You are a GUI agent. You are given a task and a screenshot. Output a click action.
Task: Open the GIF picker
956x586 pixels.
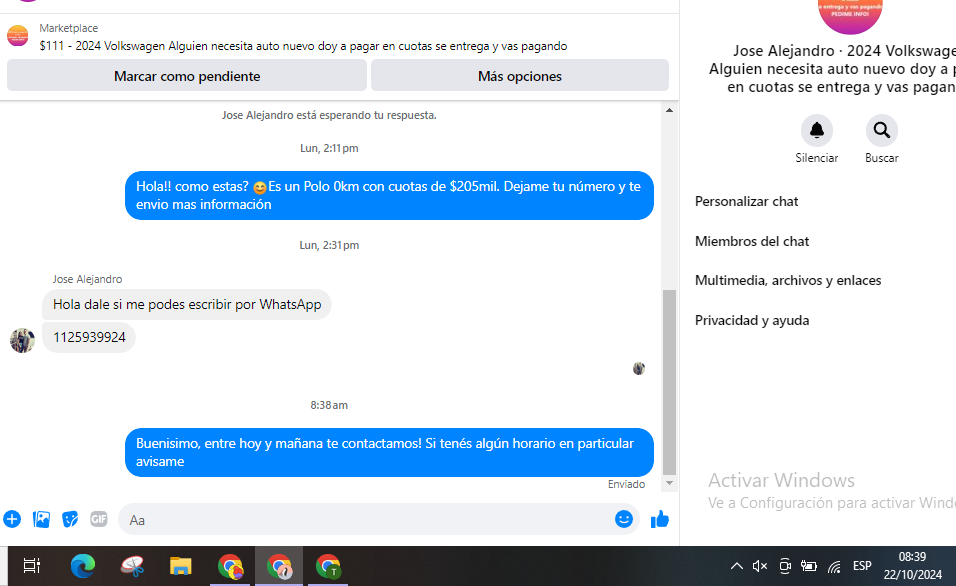tap(99, 519)
